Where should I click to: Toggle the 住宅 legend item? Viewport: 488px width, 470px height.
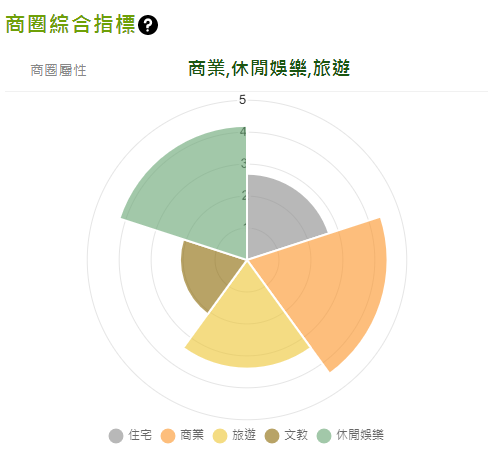coord(130,435)
